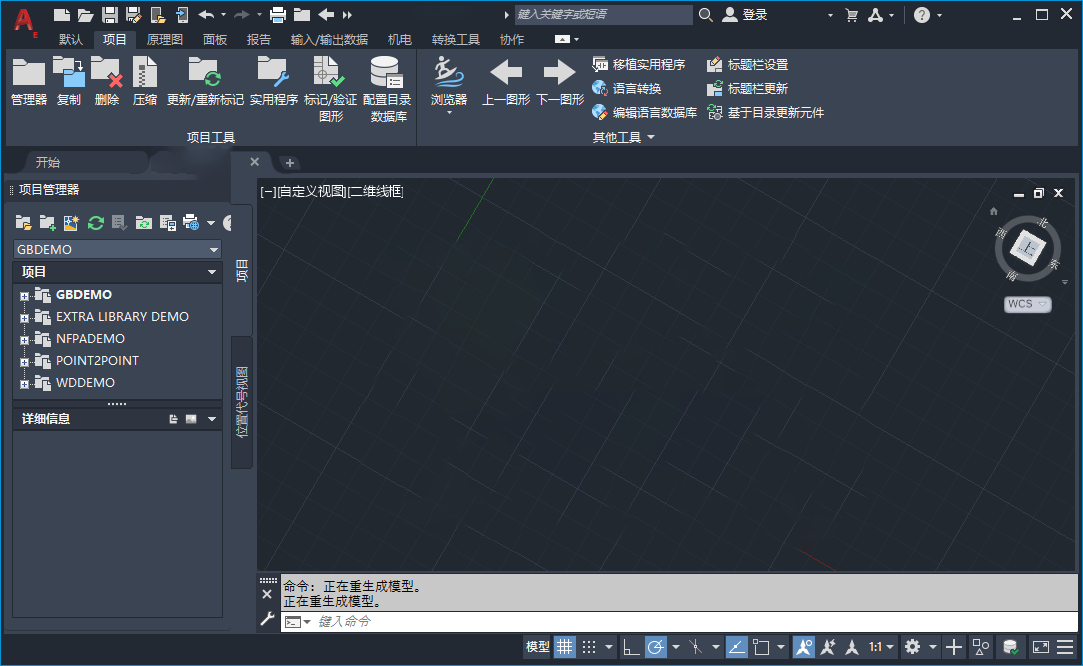Toggle snap mode dots icon in status bar
Image resolution: width=1083 pixels, height=666 pixels.
point(588,647)
